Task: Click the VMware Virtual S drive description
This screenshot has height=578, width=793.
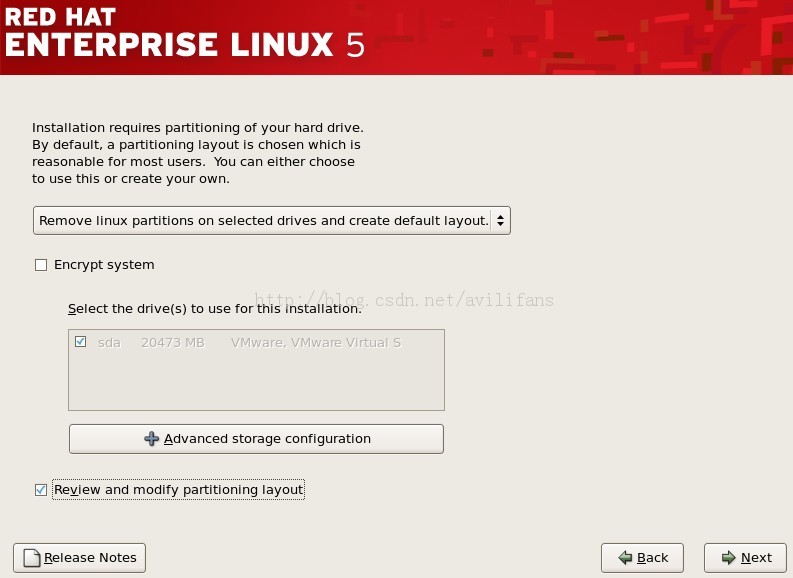Action: point(315,343)
